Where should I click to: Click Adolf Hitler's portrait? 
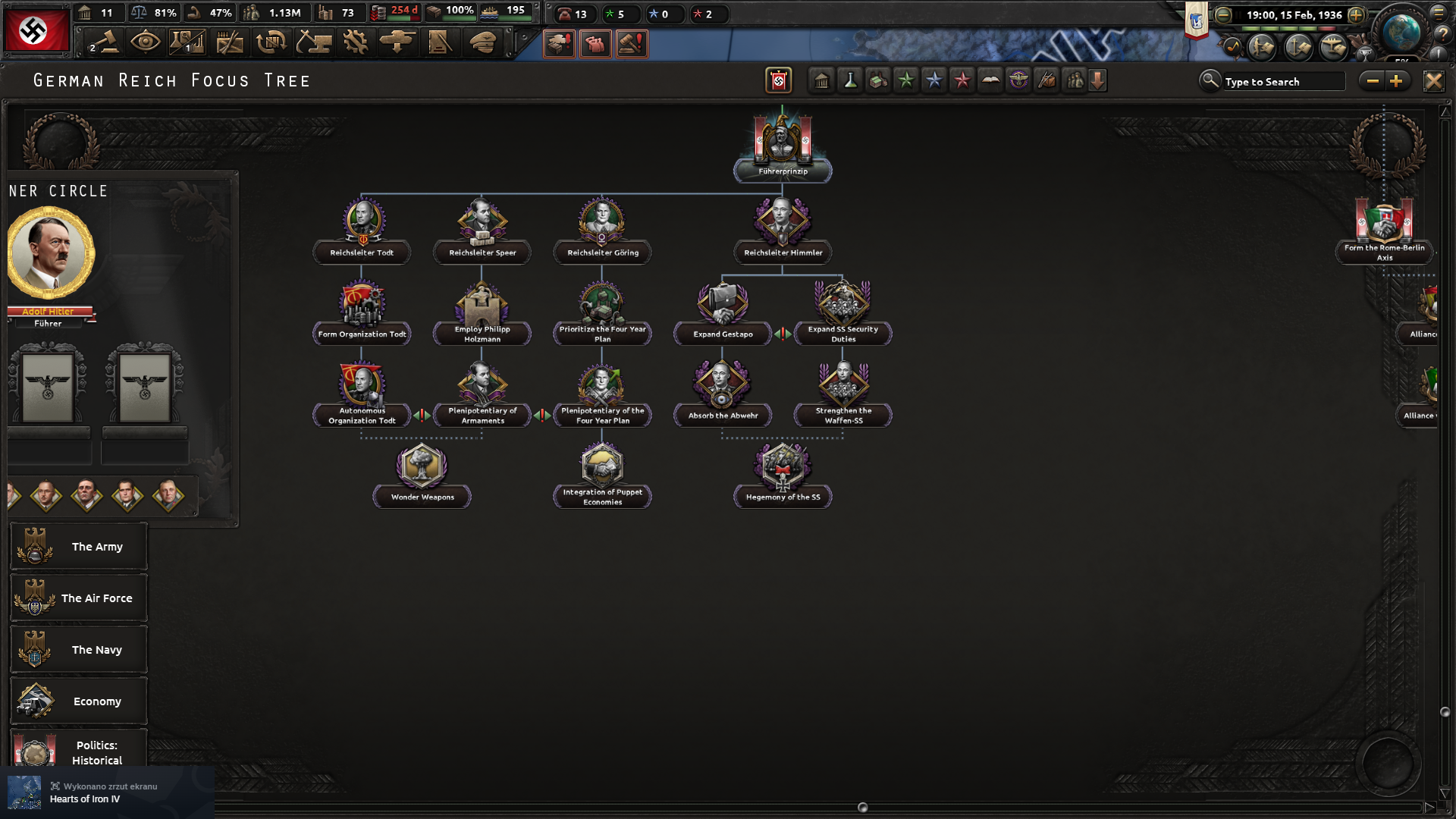tap(51, 253)
